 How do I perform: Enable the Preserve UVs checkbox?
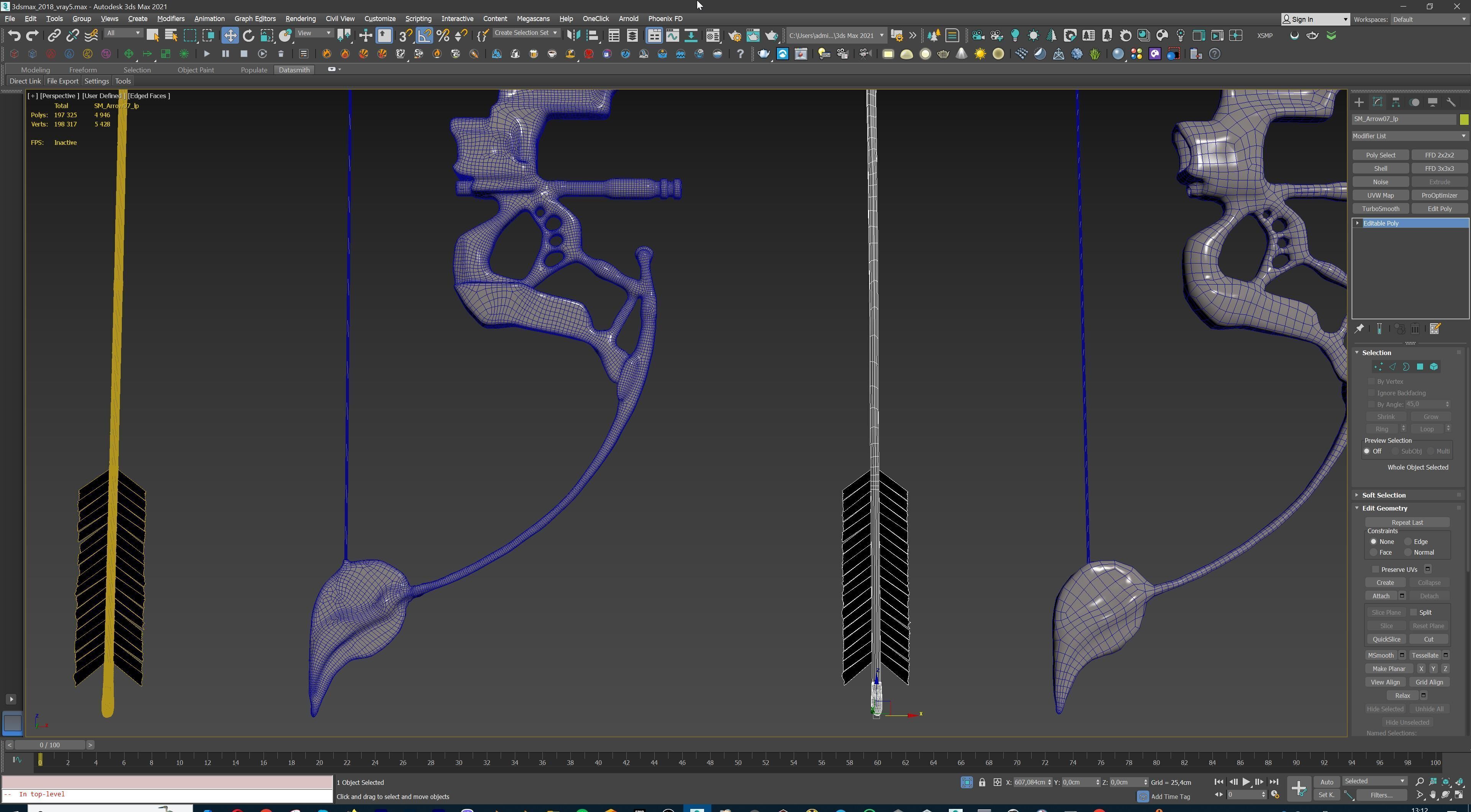pyautogui.click(x=1376, y=569)
